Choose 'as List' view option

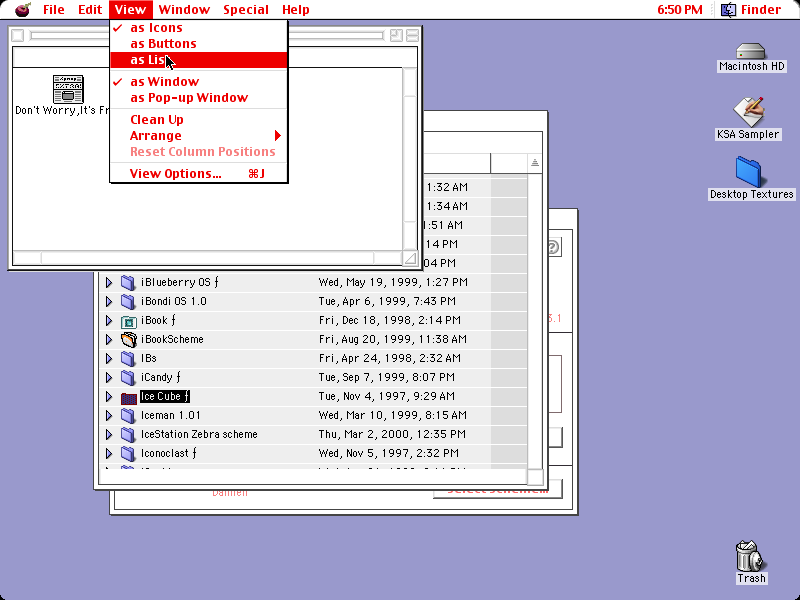(199, 60)
